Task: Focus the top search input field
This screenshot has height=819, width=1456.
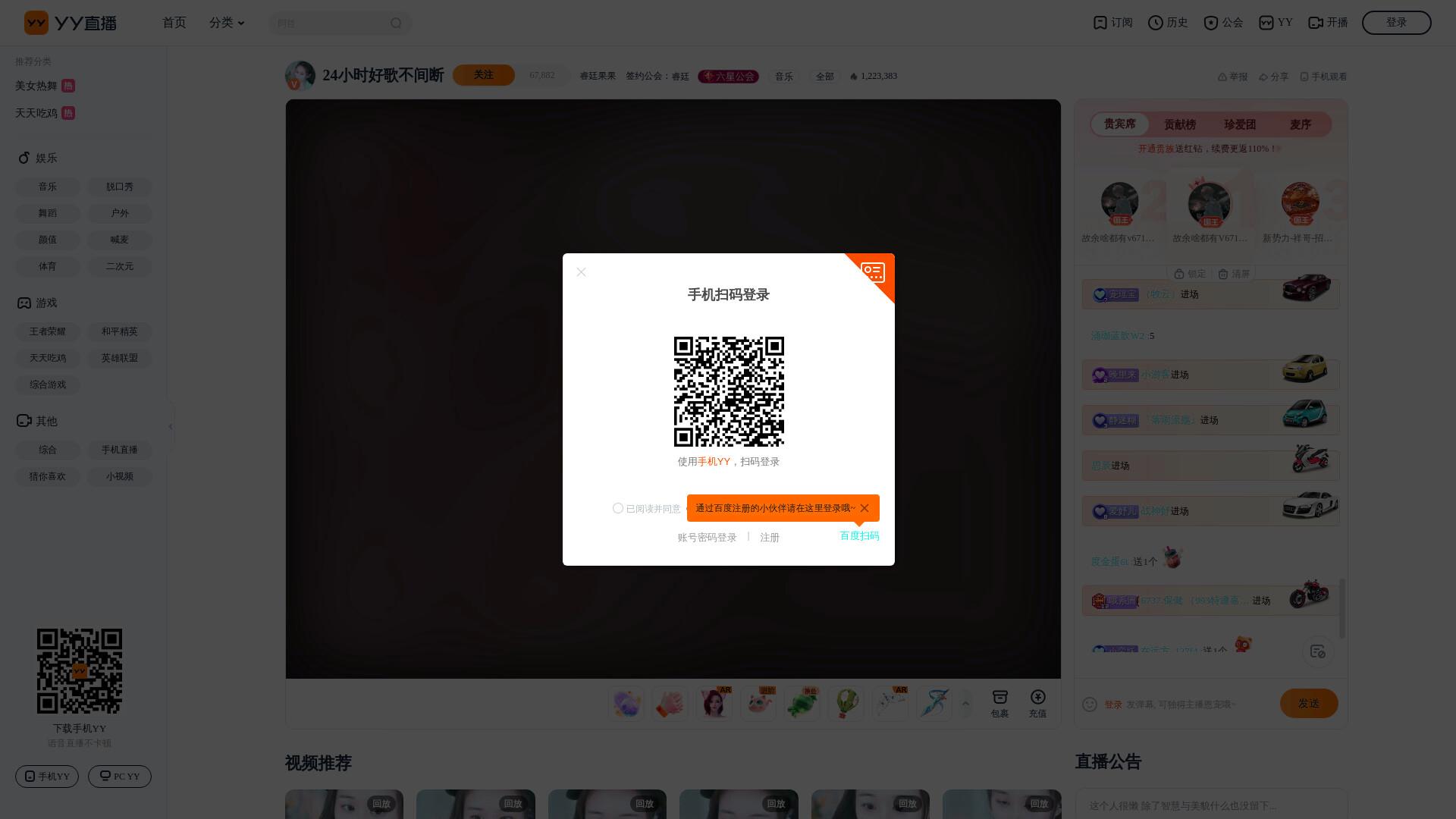Action: 330,24
